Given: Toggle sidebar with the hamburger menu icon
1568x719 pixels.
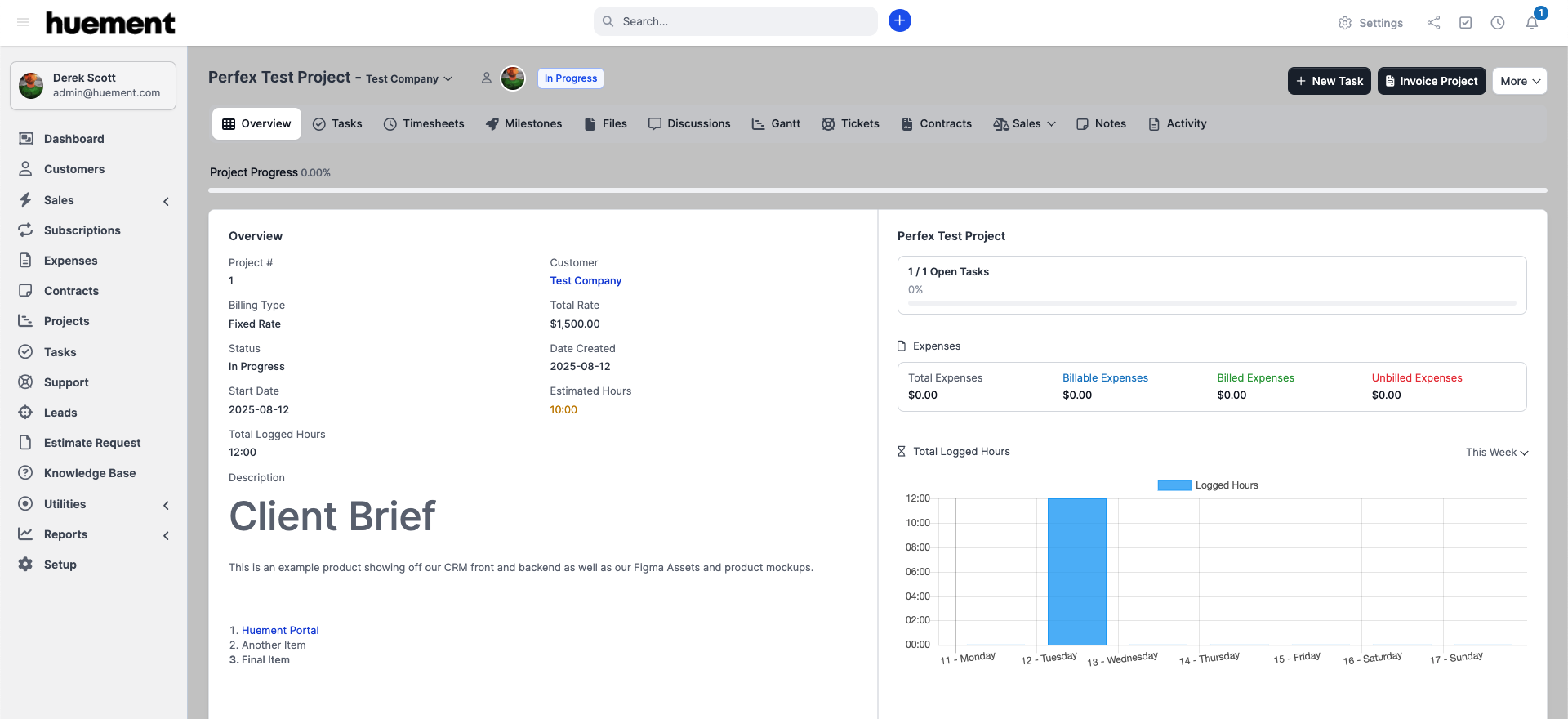Looking at the screenshot, I should tap(23, 22).
